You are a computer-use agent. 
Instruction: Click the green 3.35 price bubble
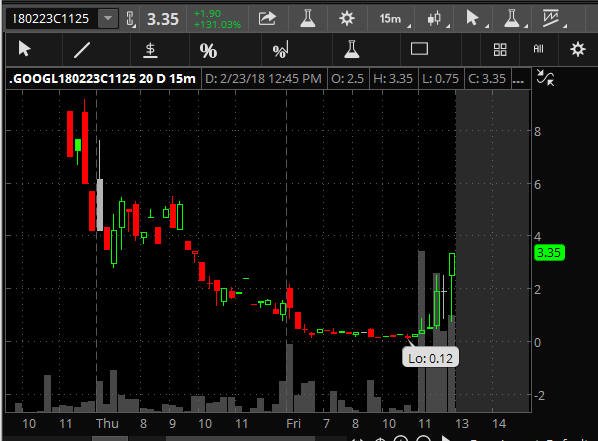click(549, 253)
